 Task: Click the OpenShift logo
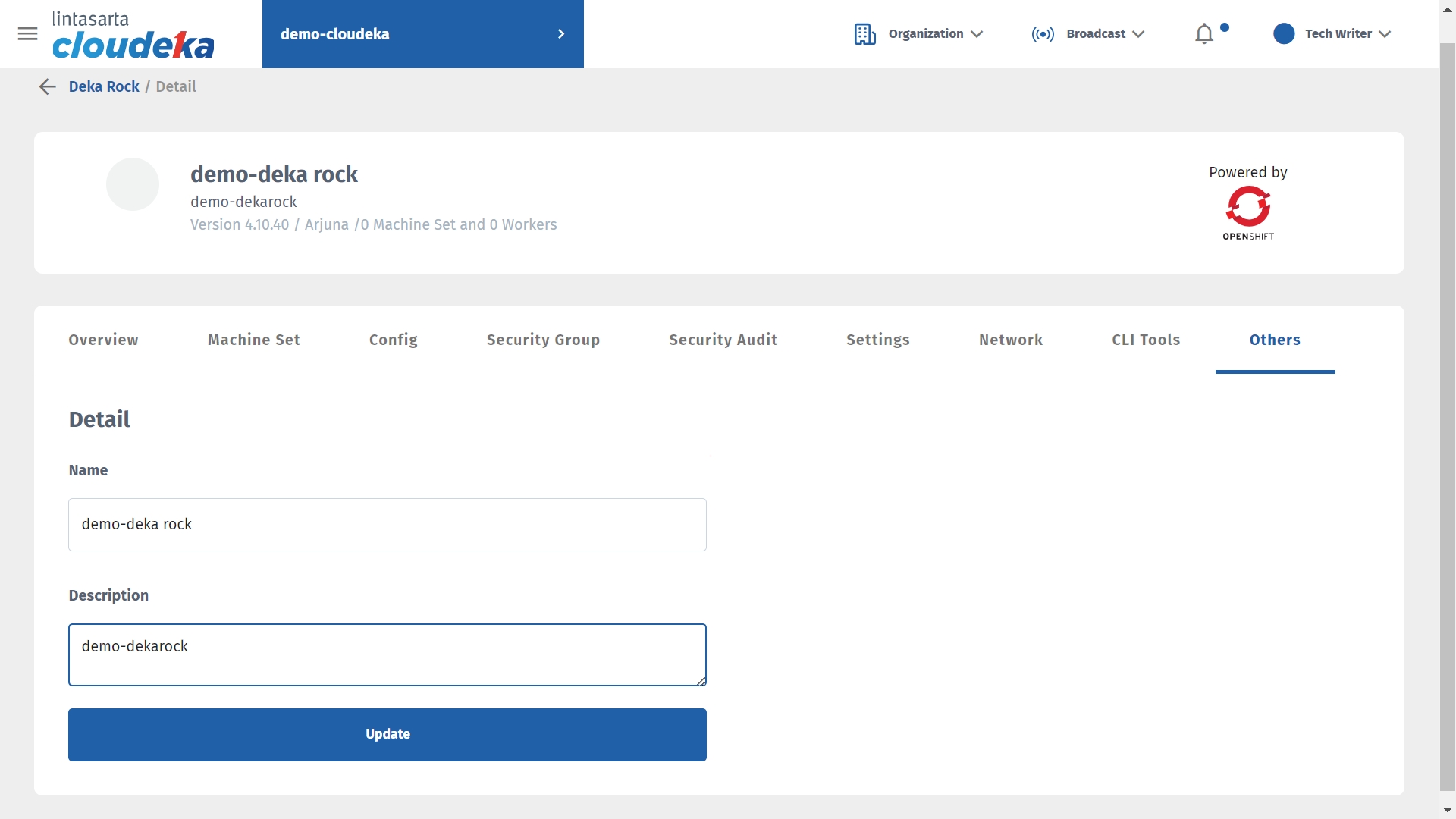tap(1248, 213)
